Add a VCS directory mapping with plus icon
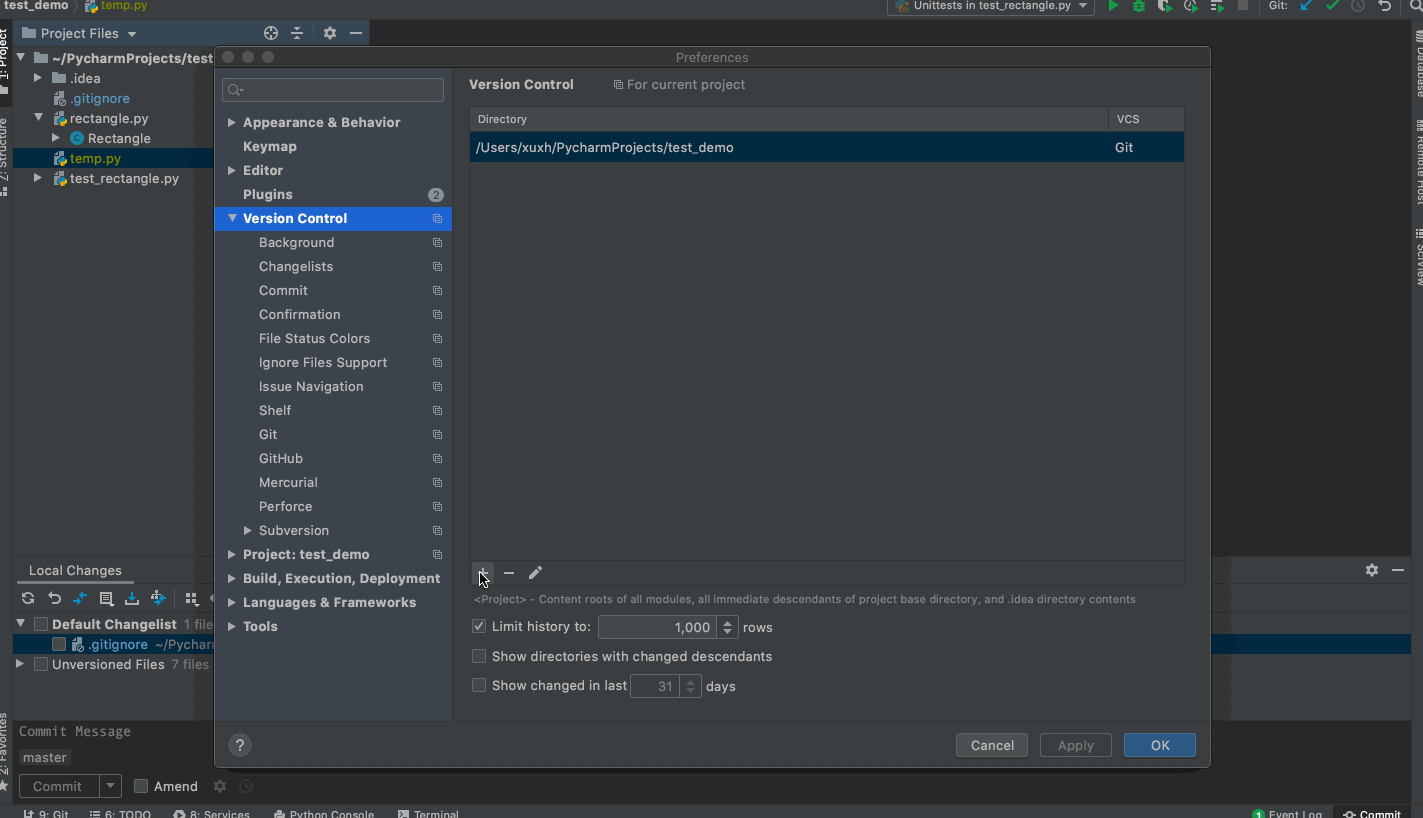 (483, 573)
